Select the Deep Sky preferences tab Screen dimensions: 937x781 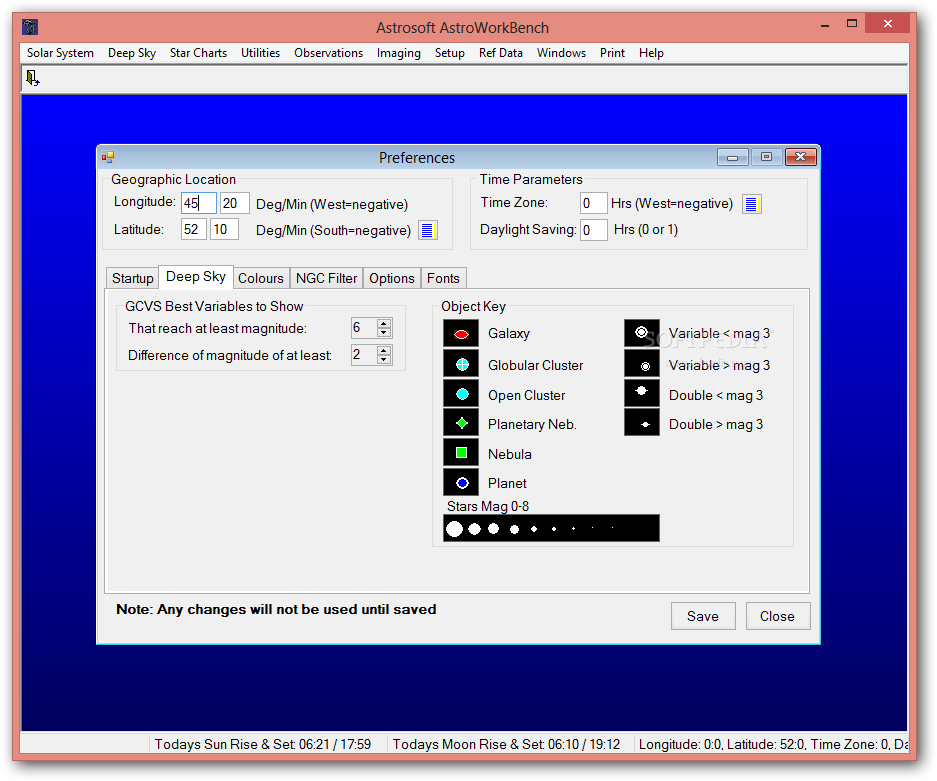[195, 277]
